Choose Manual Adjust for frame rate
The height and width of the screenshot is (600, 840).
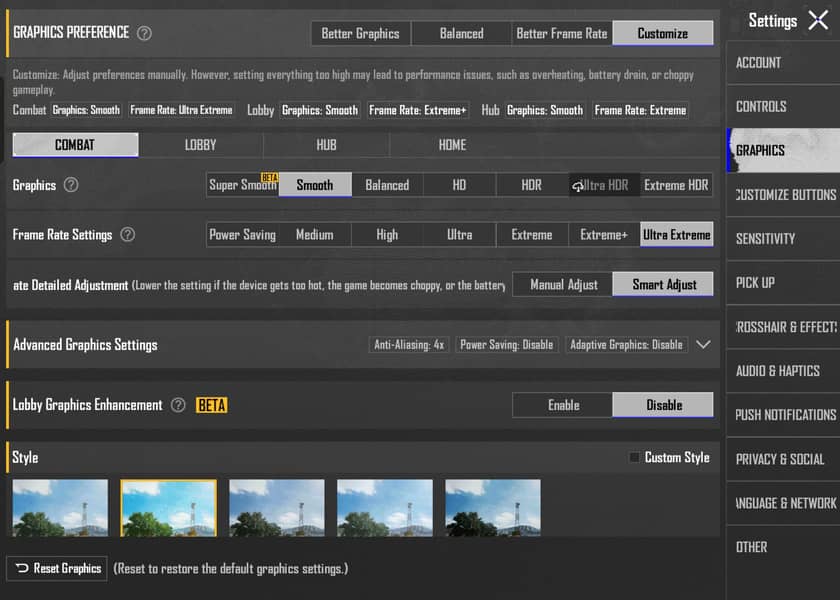562,284
